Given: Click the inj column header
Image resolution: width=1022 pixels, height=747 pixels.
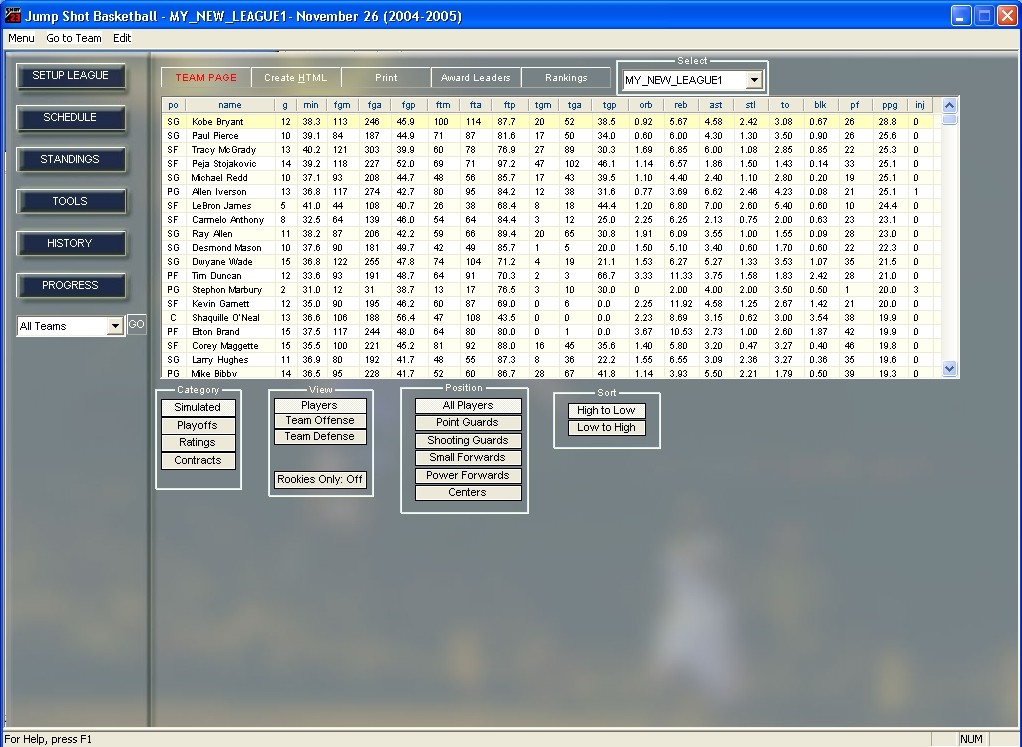Looking at the screenshot, I should [920, 105].
